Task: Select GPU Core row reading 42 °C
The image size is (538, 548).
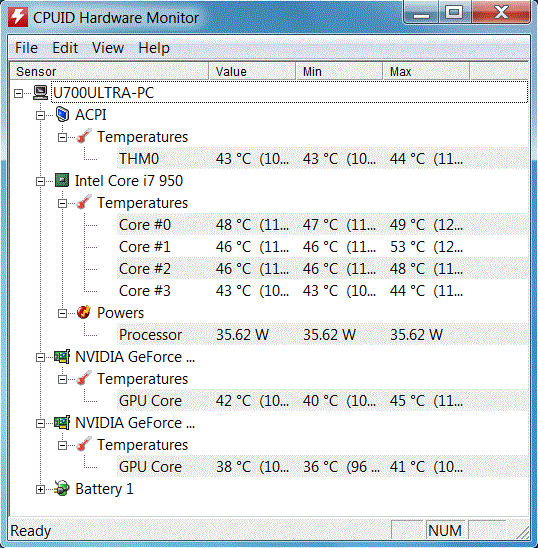Action: click(322, 401)
